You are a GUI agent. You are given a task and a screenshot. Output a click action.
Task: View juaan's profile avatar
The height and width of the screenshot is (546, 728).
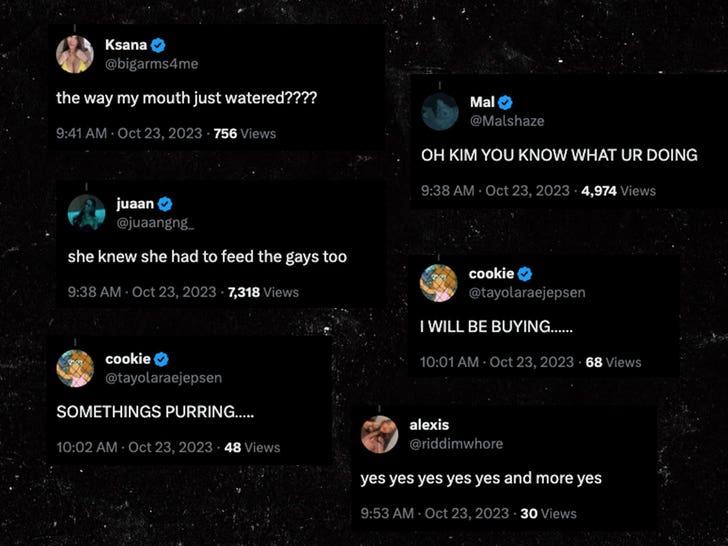click(87, 211)
